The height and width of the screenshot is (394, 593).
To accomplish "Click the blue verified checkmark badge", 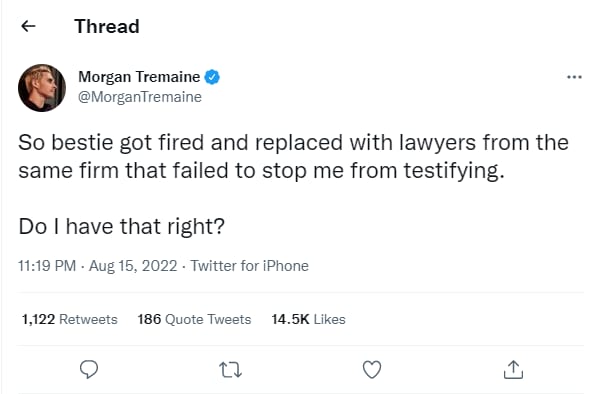I will pos(212,77).
